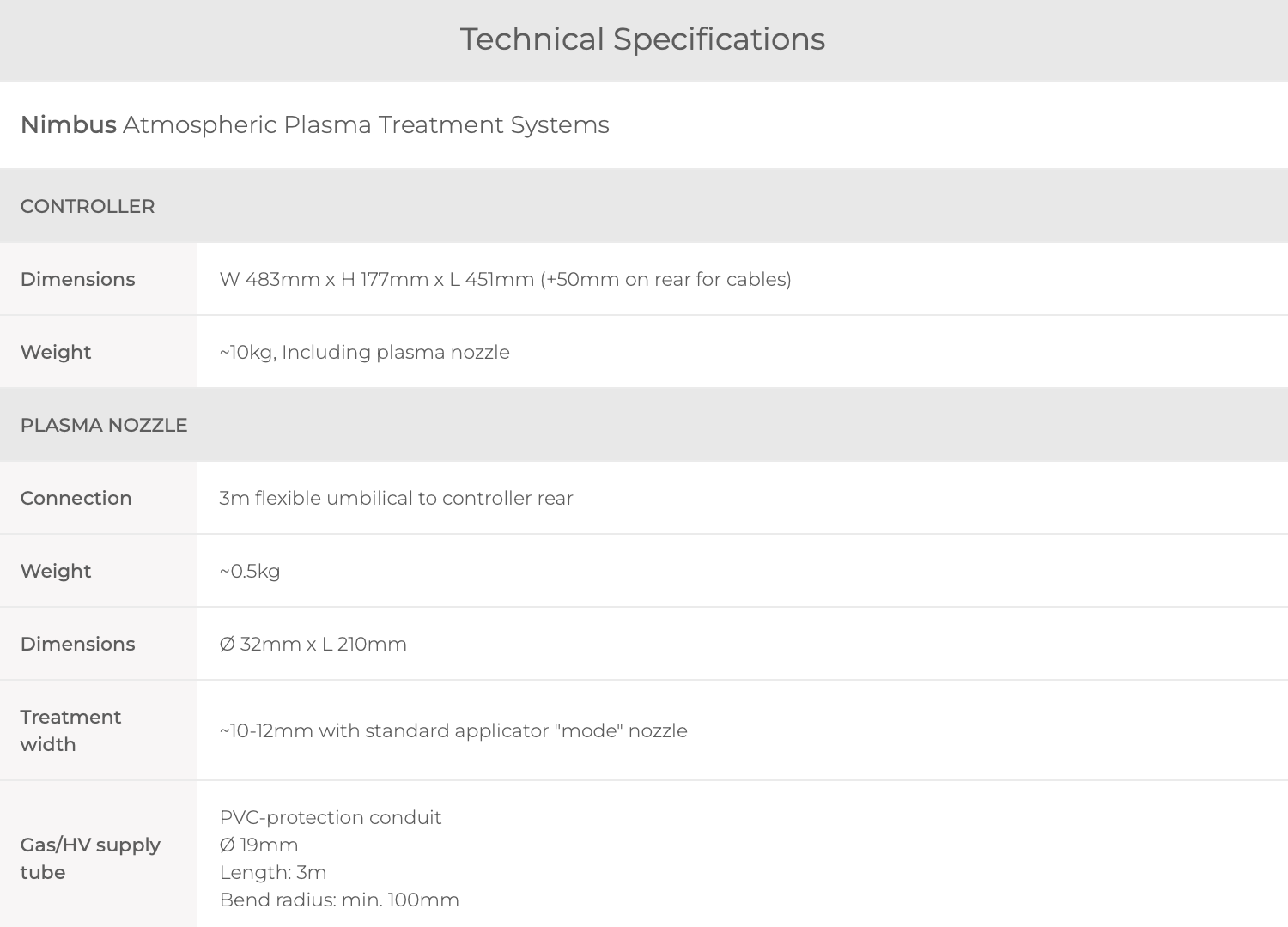Click the ~10-12mm standard applicator text
This screenshot has width=1288, height=927.
click(x=453, y=731)
